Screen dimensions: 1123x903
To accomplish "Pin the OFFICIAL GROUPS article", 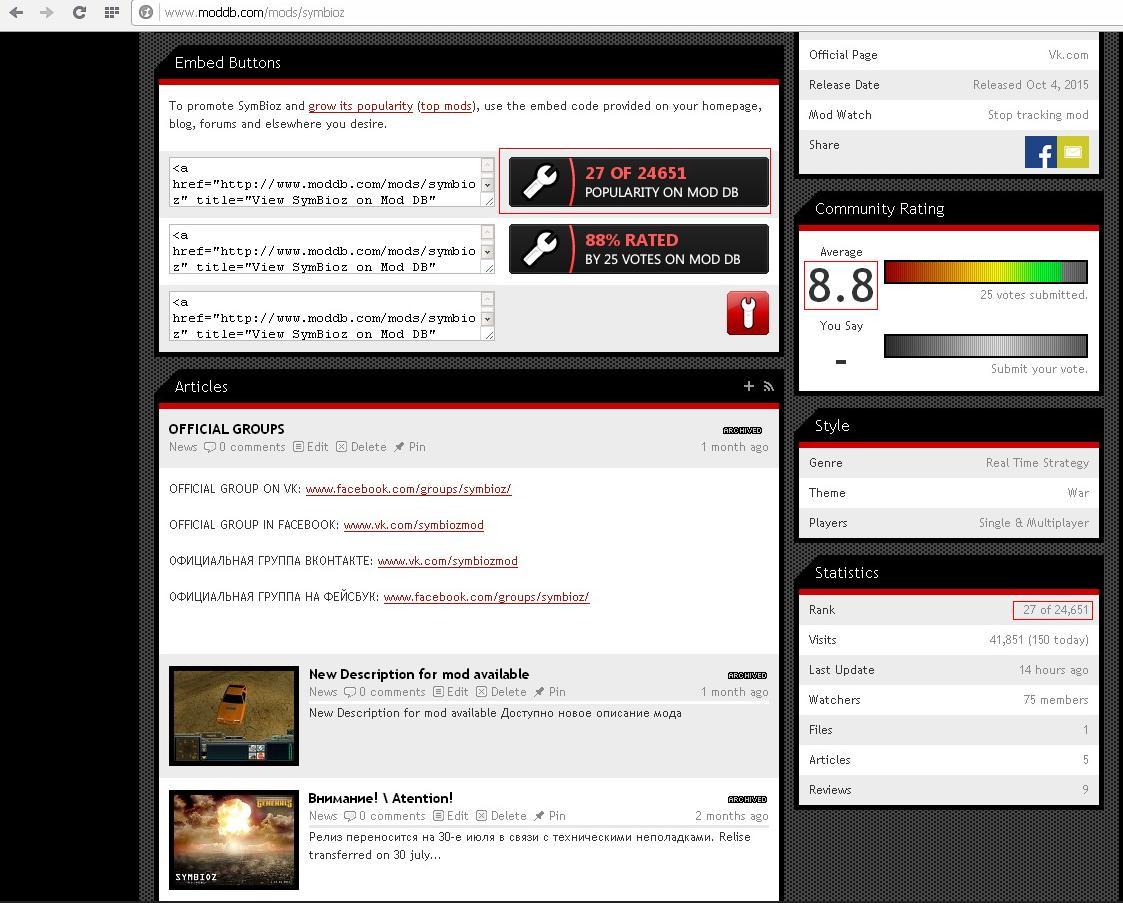I will pyautogui.click(x=410, y=447).
